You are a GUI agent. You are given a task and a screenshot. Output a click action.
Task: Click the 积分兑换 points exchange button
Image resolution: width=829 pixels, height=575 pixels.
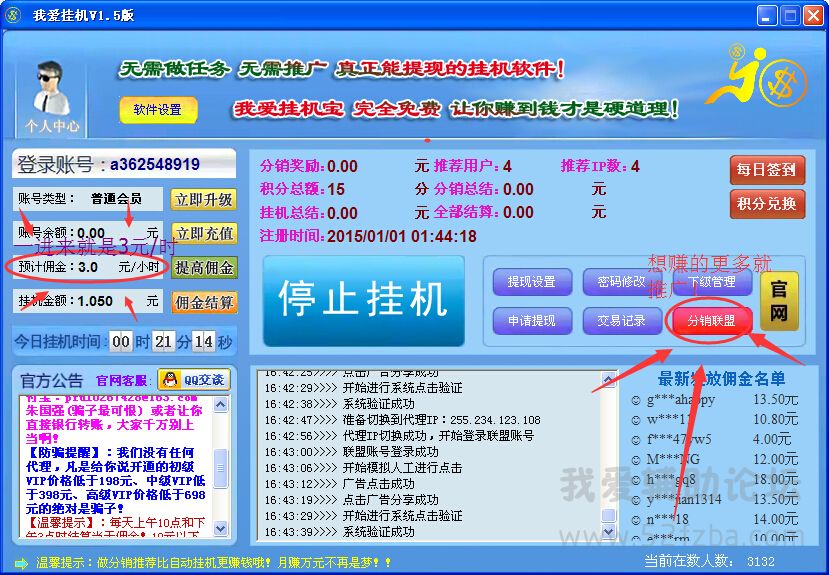767,204
